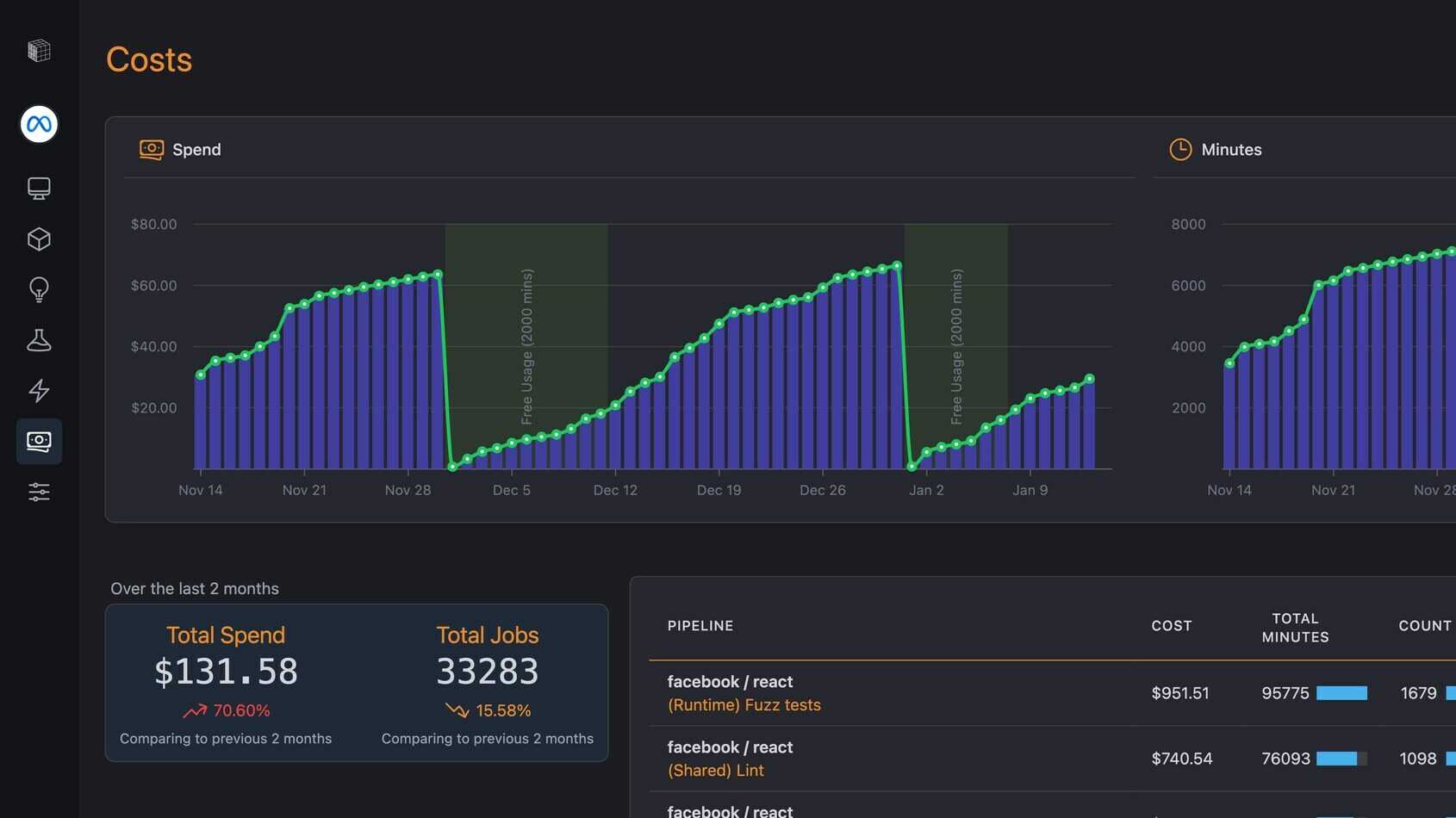1456x818 pixels.
Task: Click the lightning bolt sidebar icon
Action: 39,391
